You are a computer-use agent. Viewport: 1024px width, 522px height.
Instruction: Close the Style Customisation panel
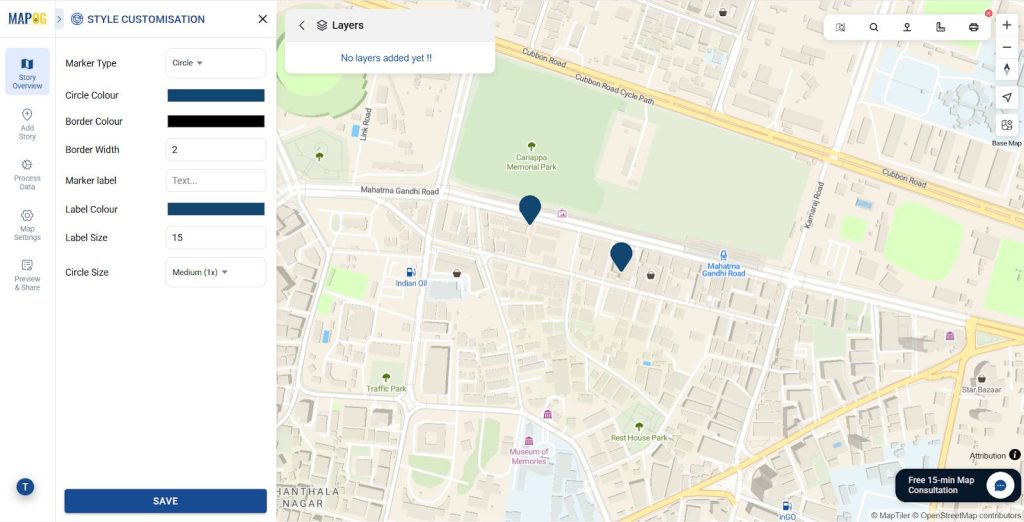click(263, 19)
